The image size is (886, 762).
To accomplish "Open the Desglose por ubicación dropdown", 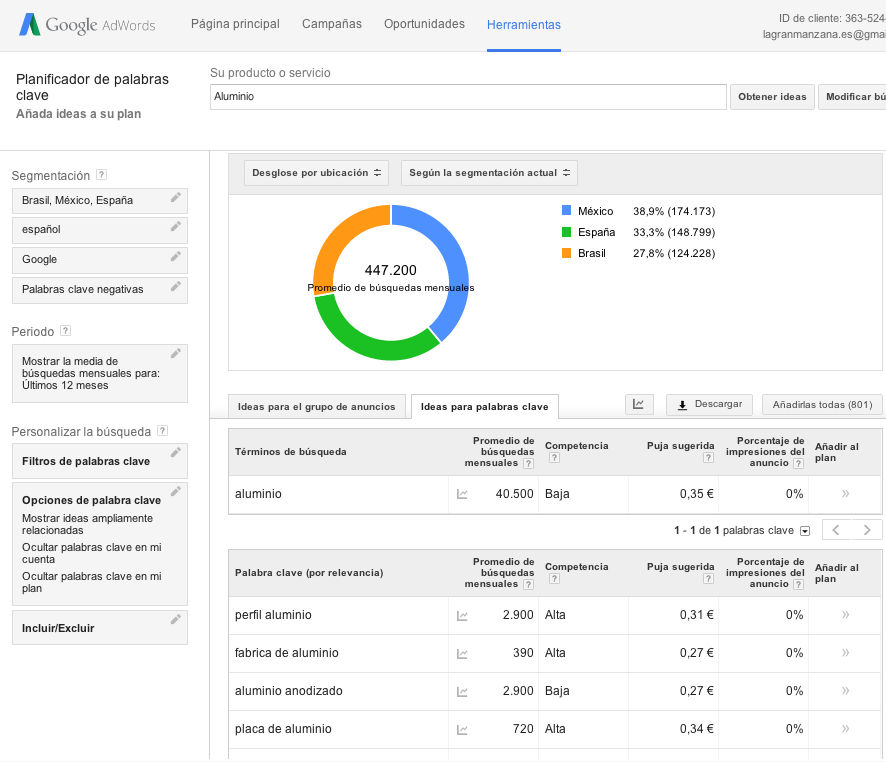I will [318, 173].
